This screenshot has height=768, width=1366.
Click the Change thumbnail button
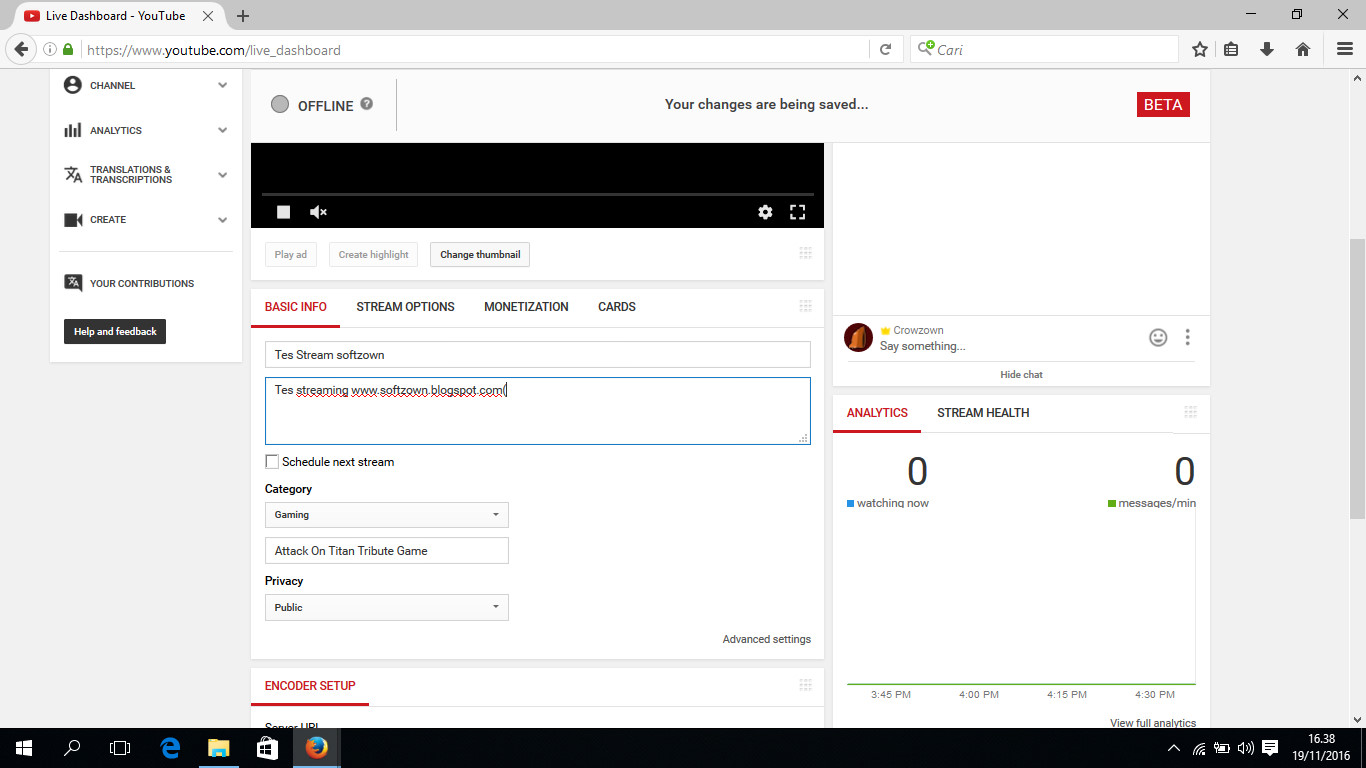point(480,255)
